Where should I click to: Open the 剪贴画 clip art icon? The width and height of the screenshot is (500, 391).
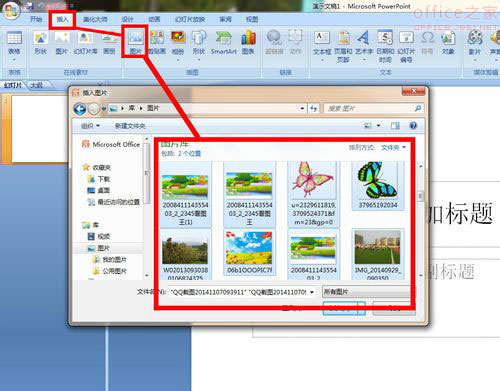[x=157, y=43]
